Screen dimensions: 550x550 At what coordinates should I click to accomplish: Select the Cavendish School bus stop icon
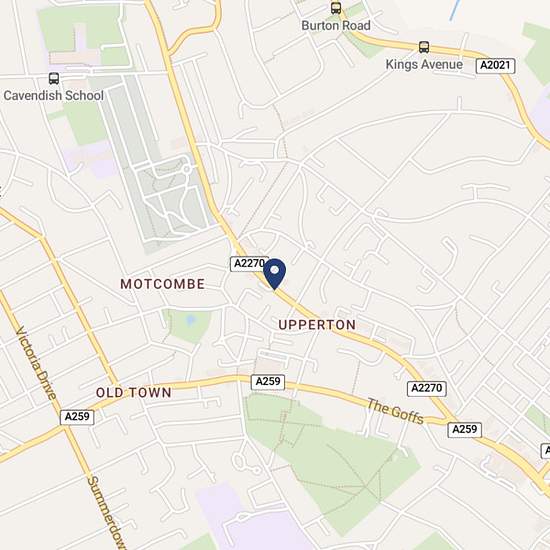pyautogui.click(x=54, y=78)
